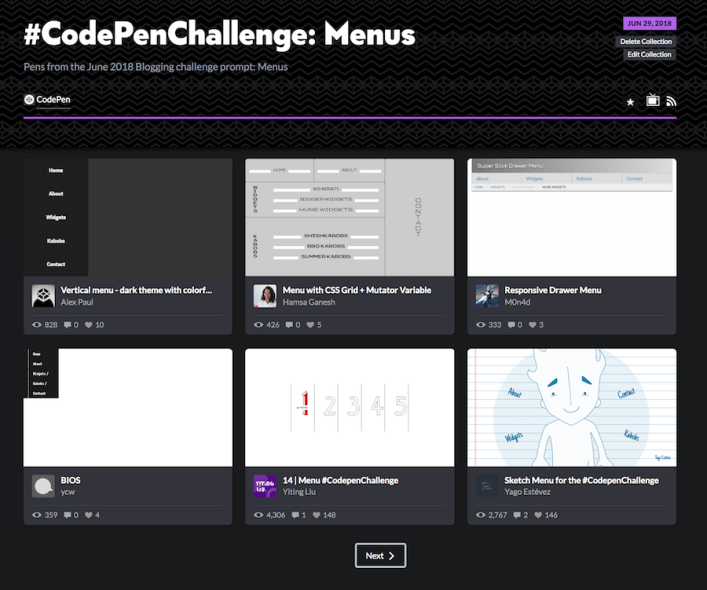707x590 pixels.
Task: Open Menu with CSS Grid + Mutator Variable title
Action: (357, 290)
